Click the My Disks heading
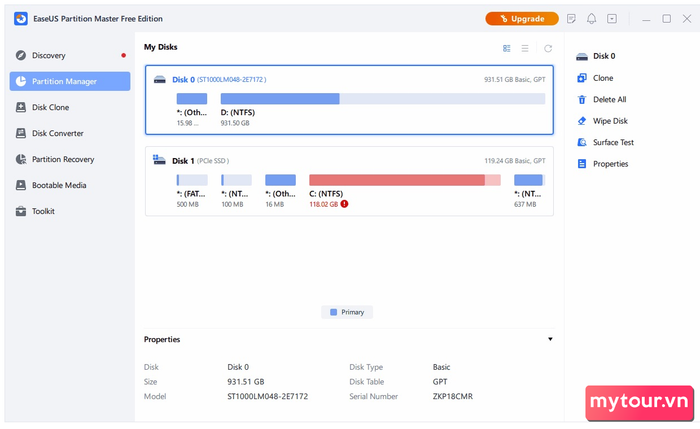The image size is (700, 429). click(160, 47)
